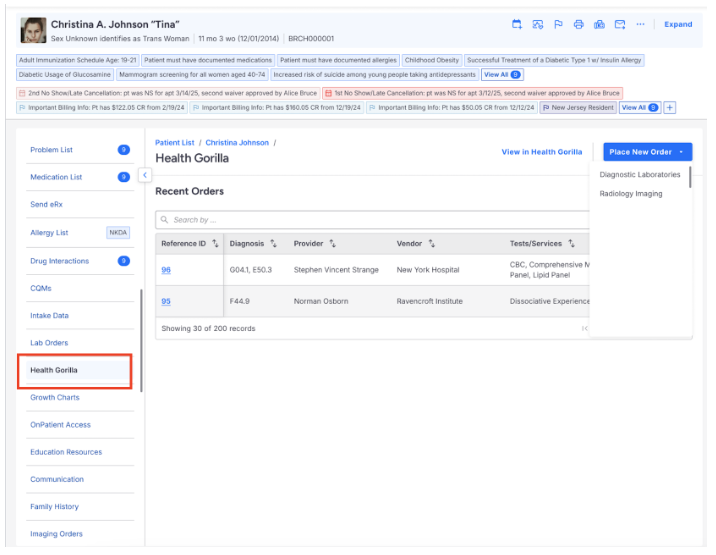The height and width of the screenshot is (555, 716).
Task: Open CQMs in sidebar
Action: pos(41,288)
